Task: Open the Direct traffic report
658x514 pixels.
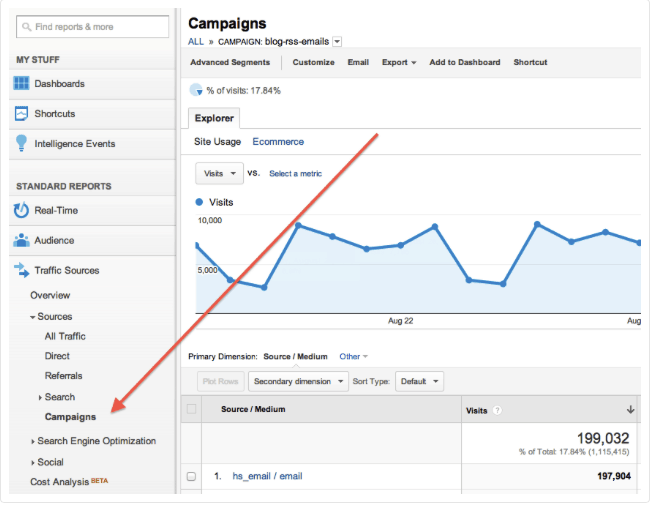Action: (x=57, y=356)
